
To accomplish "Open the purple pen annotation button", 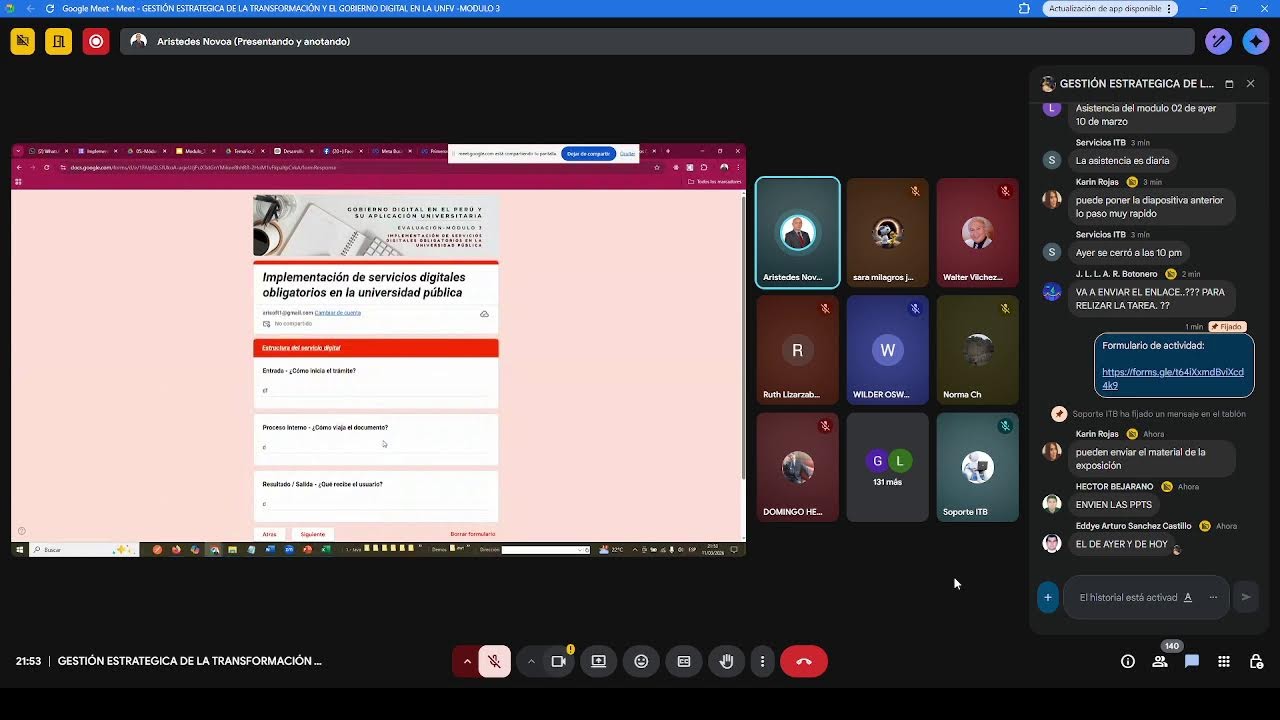I will [1218, 41].
